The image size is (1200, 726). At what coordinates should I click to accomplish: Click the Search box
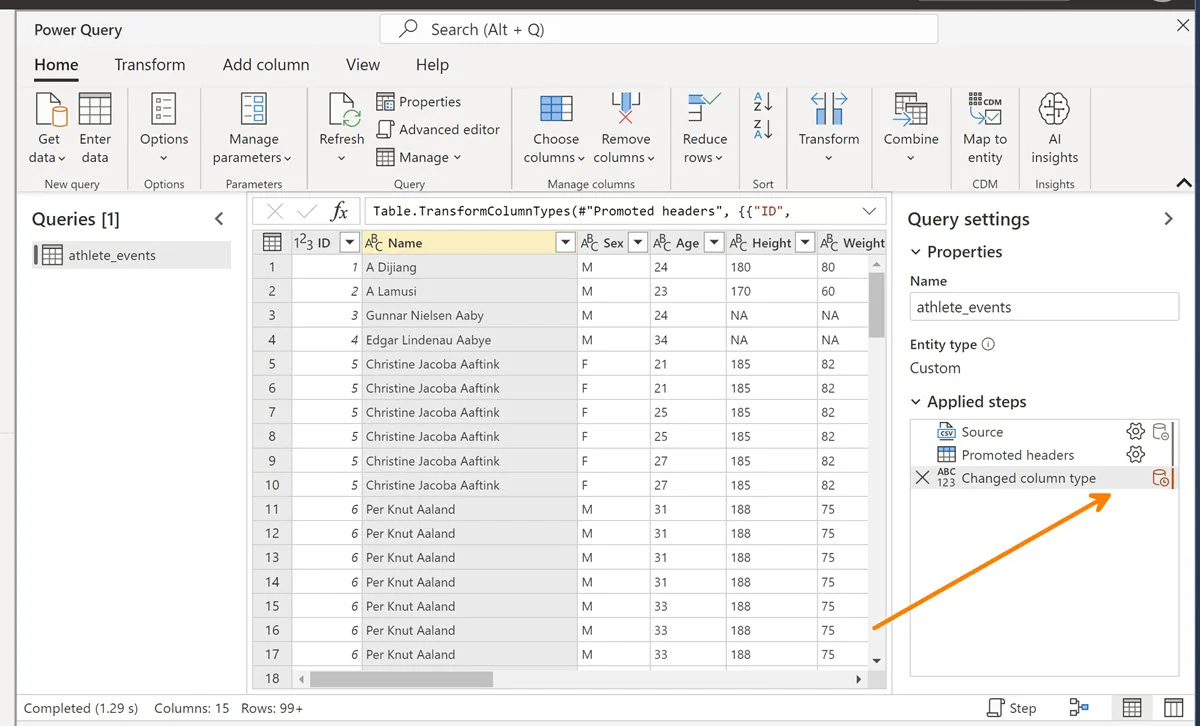pos(659,29)
